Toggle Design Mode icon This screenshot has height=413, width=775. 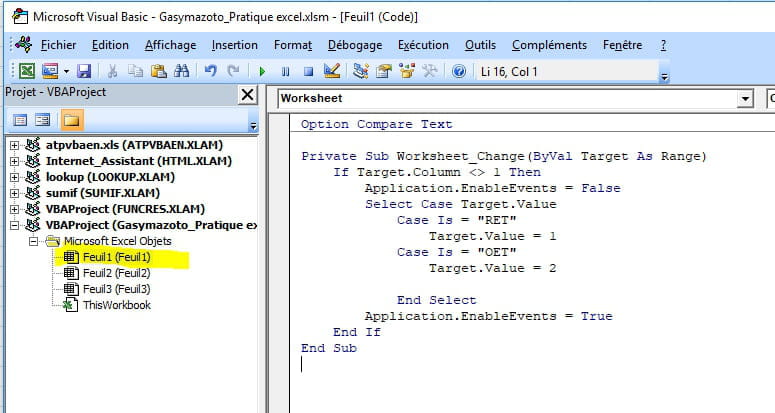pyautogui.click(x=332, y=71)
